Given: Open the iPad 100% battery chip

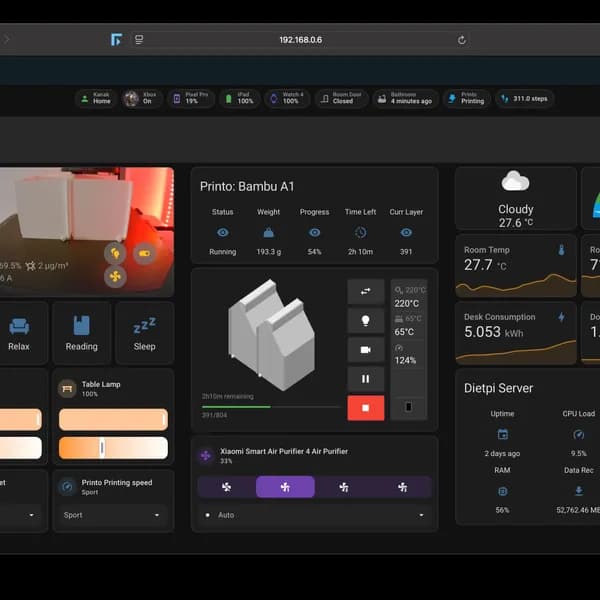Looking at the screenshot, I should click(x=240, y=98).
